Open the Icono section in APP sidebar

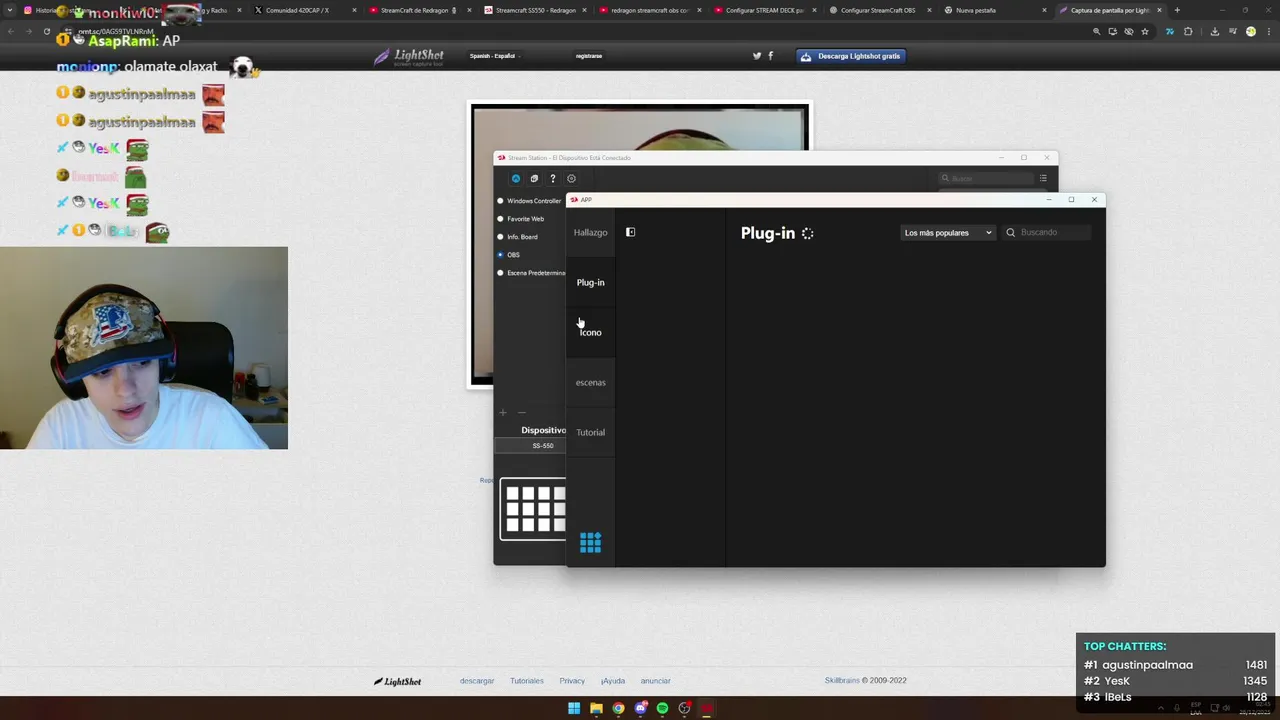tap(590, 332)
